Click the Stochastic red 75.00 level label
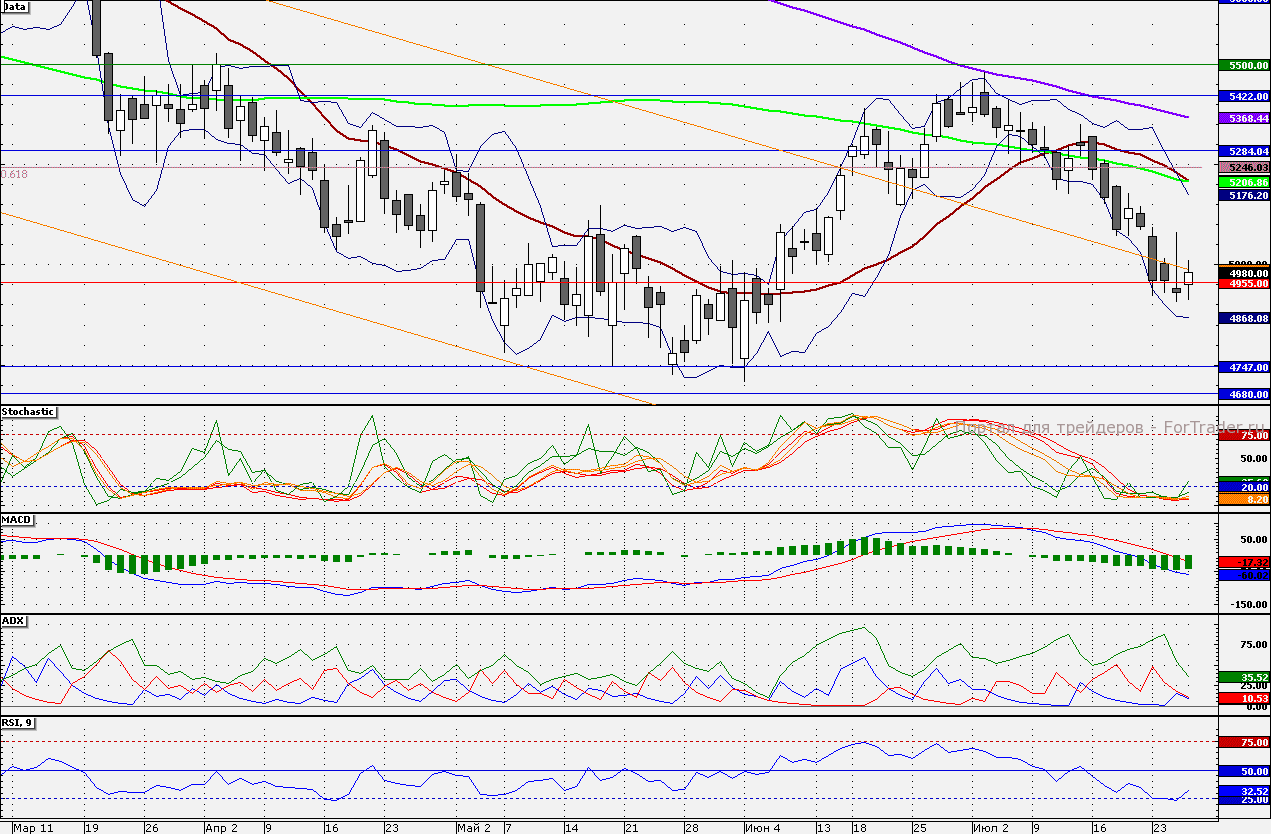 coord(1244,435)
